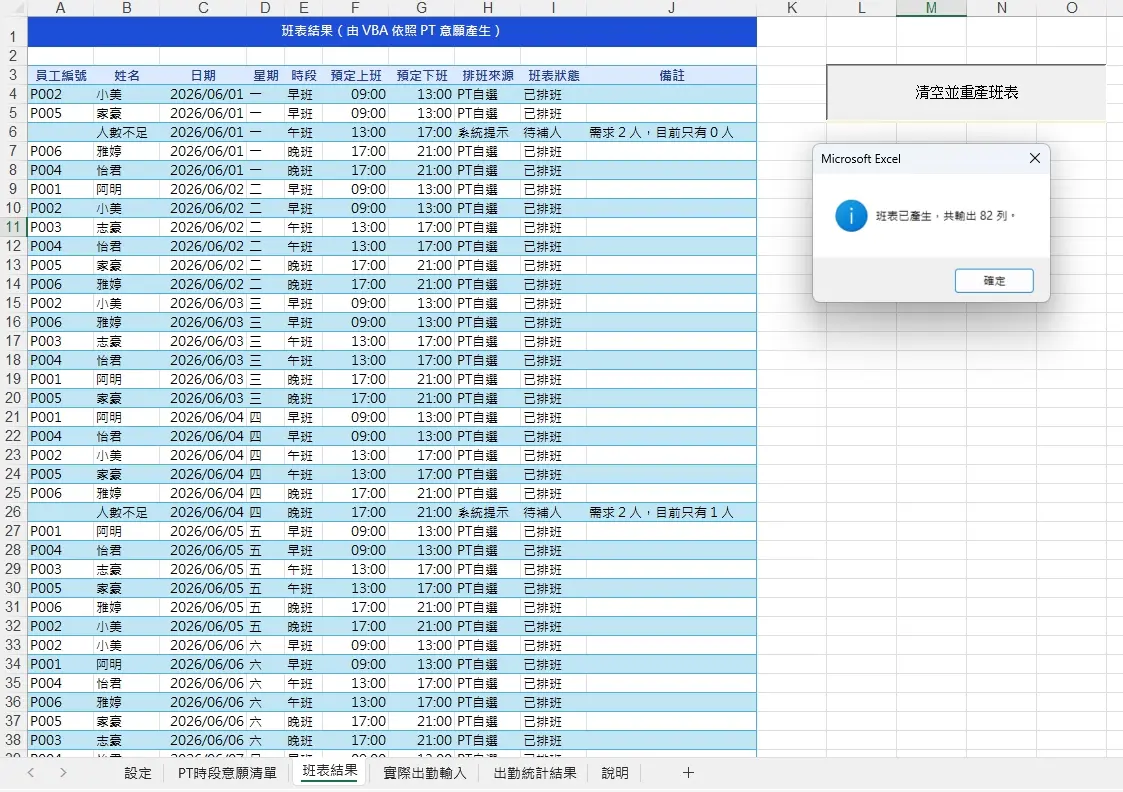Select row 11 header
The height and width of the screenshot is (792, 1123).
(x=14, y=227)
